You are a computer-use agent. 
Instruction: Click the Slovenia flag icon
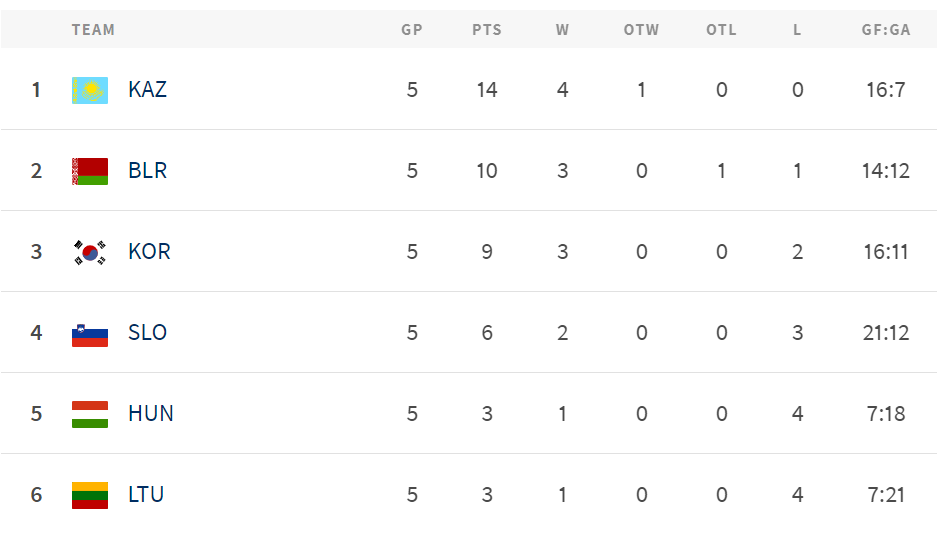point(90,333)
